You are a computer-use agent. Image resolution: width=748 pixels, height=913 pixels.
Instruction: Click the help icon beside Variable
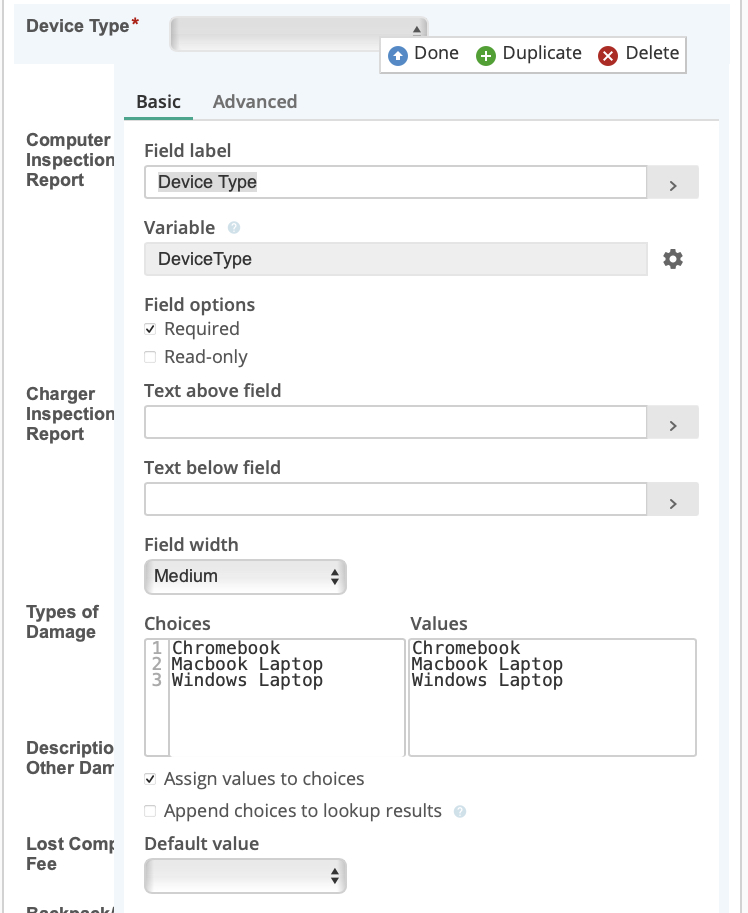click(x=234, y=228)
